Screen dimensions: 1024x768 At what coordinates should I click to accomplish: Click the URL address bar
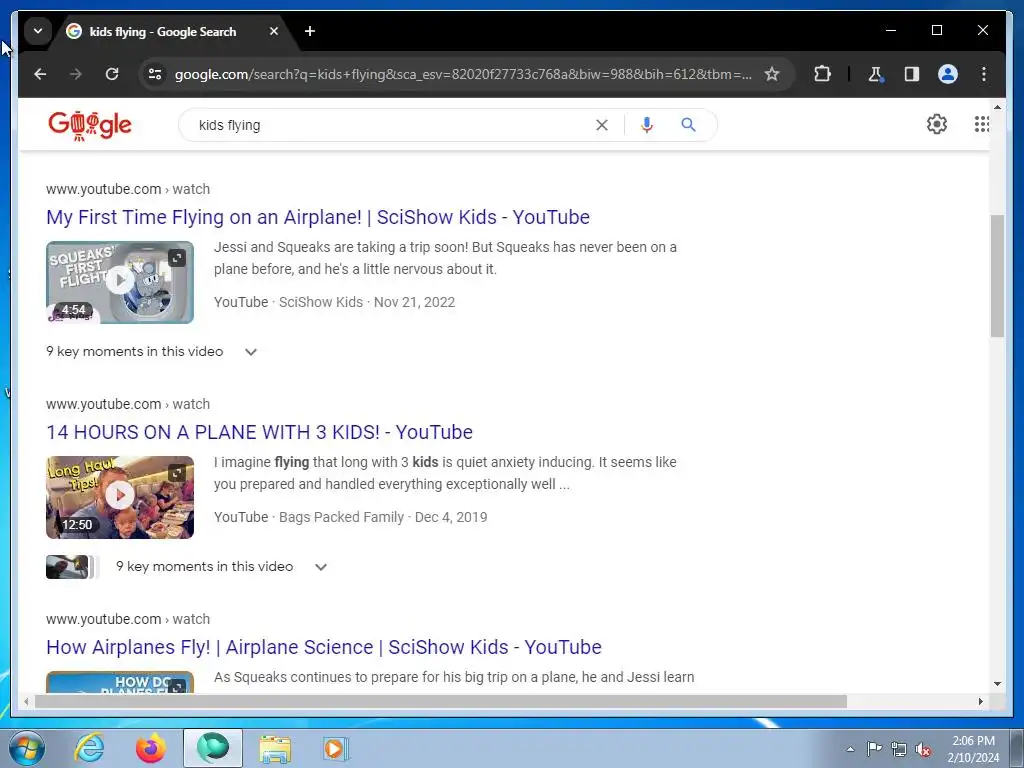462,74
